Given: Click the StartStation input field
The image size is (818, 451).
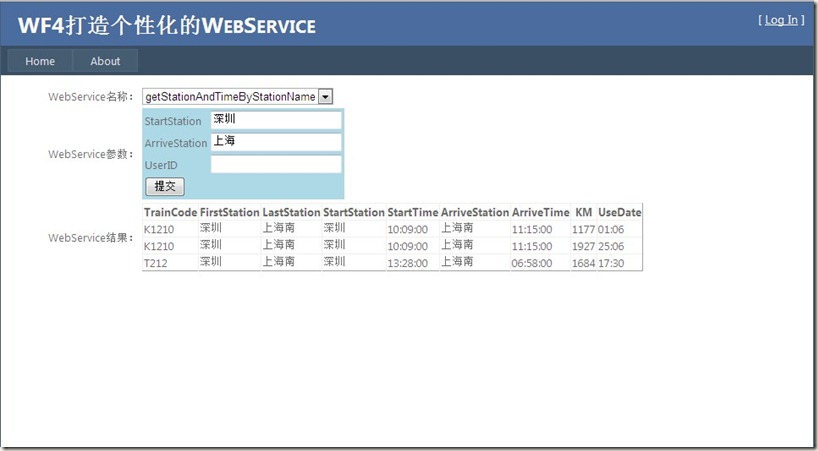Looking at the screenshot, I should click(x=276, y=120).
